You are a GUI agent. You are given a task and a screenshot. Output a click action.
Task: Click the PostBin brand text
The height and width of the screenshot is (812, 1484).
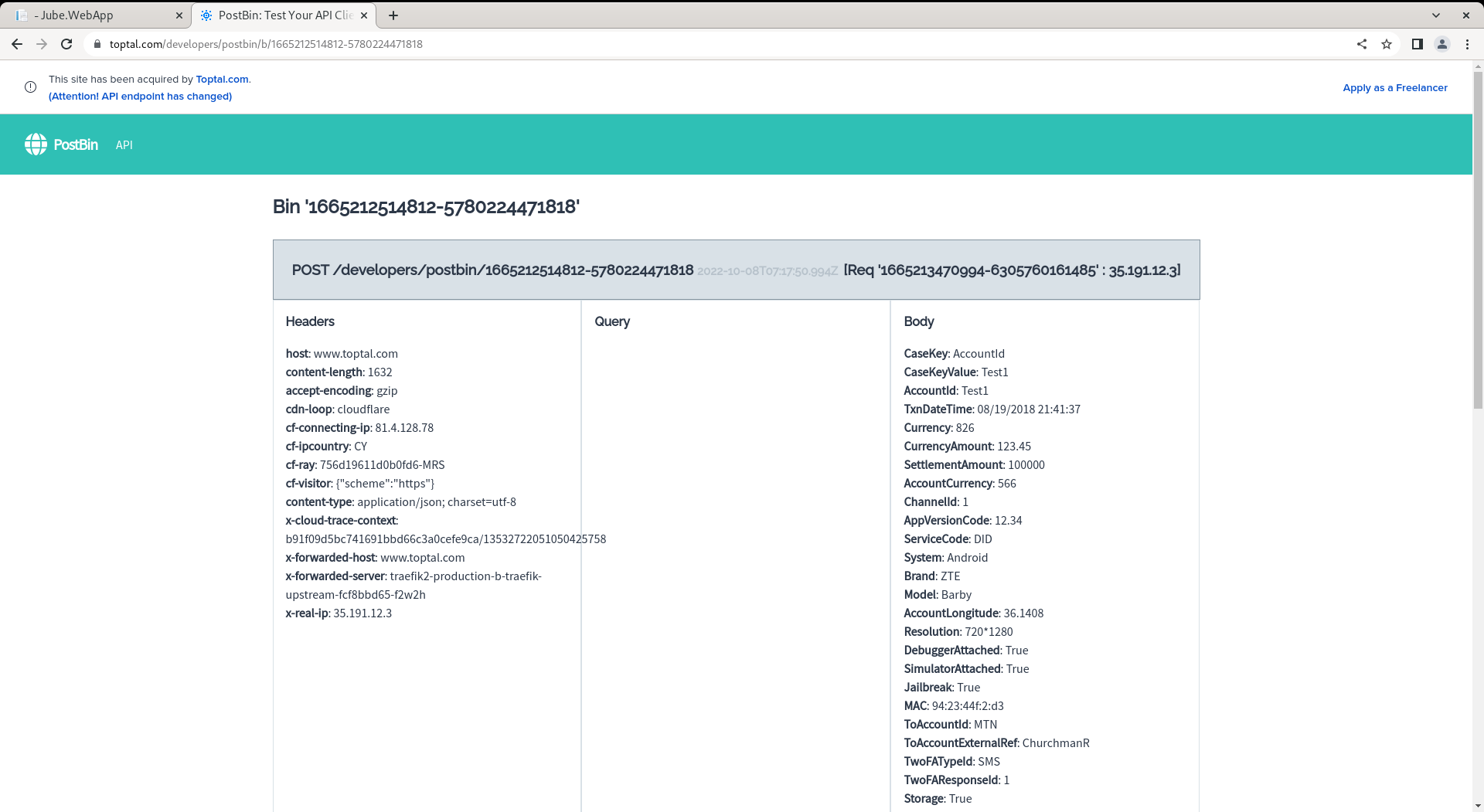pos(76,144)
